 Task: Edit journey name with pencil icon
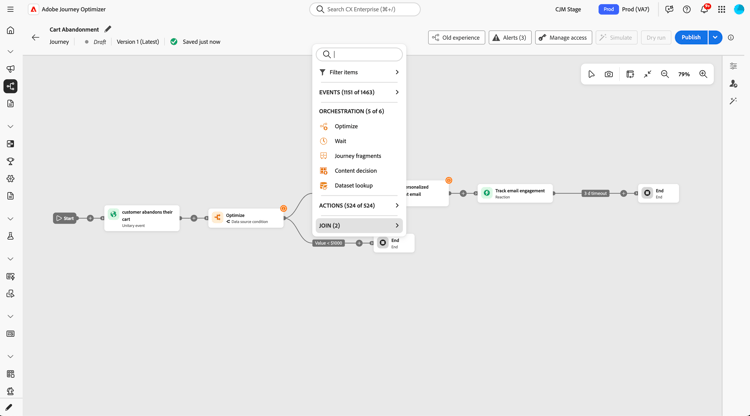108,29
